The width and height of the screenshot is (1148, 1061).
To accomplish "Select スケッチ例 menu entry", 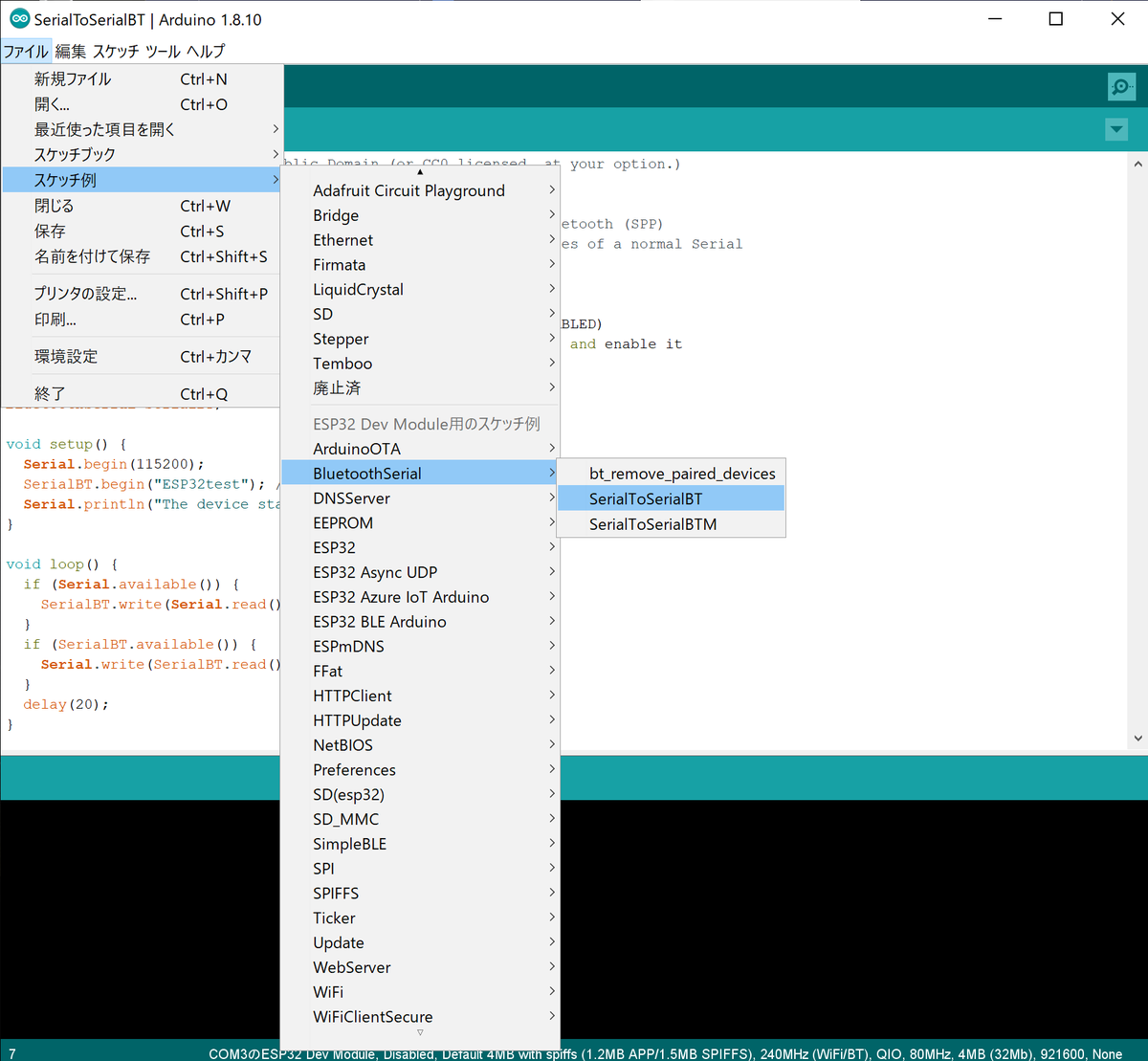I will coord(142,180).
